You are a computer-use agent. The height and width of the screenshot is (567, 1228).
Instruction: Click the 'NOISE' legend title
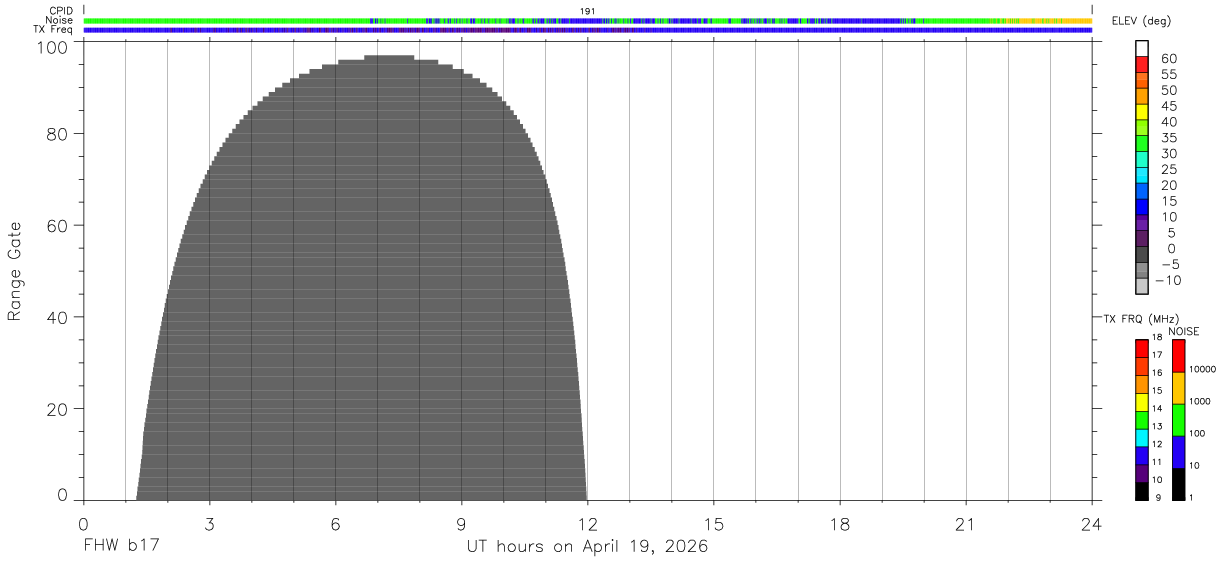(x=1184, y=331)
